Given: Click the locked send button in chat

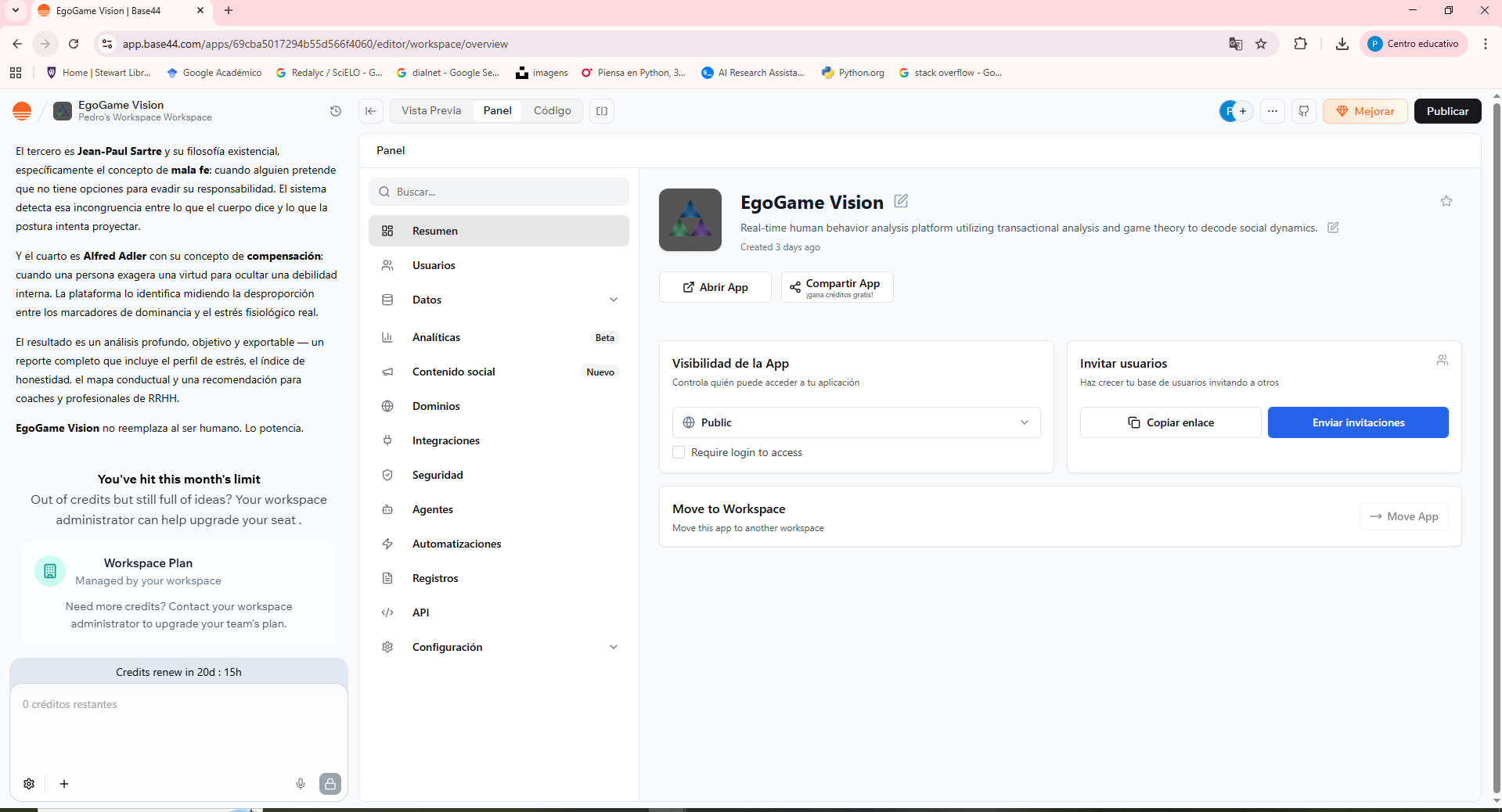Looking at the screenshot, I should pos(330,784).
